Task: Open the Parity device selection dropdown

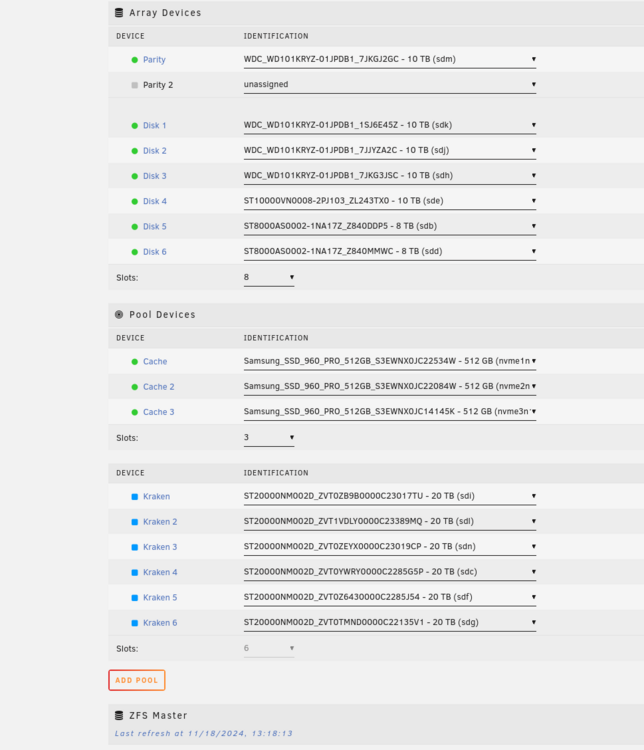Action: [x=390, y=59]
